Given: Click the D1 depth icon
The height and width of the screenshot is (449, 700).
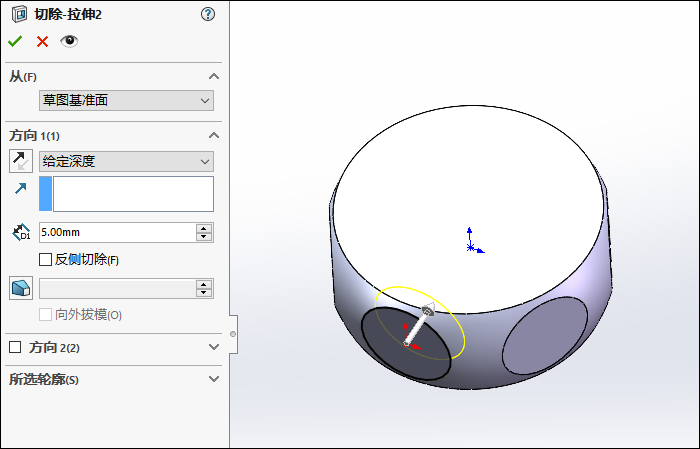Looking at the screenshot, I should click(21, 233).
